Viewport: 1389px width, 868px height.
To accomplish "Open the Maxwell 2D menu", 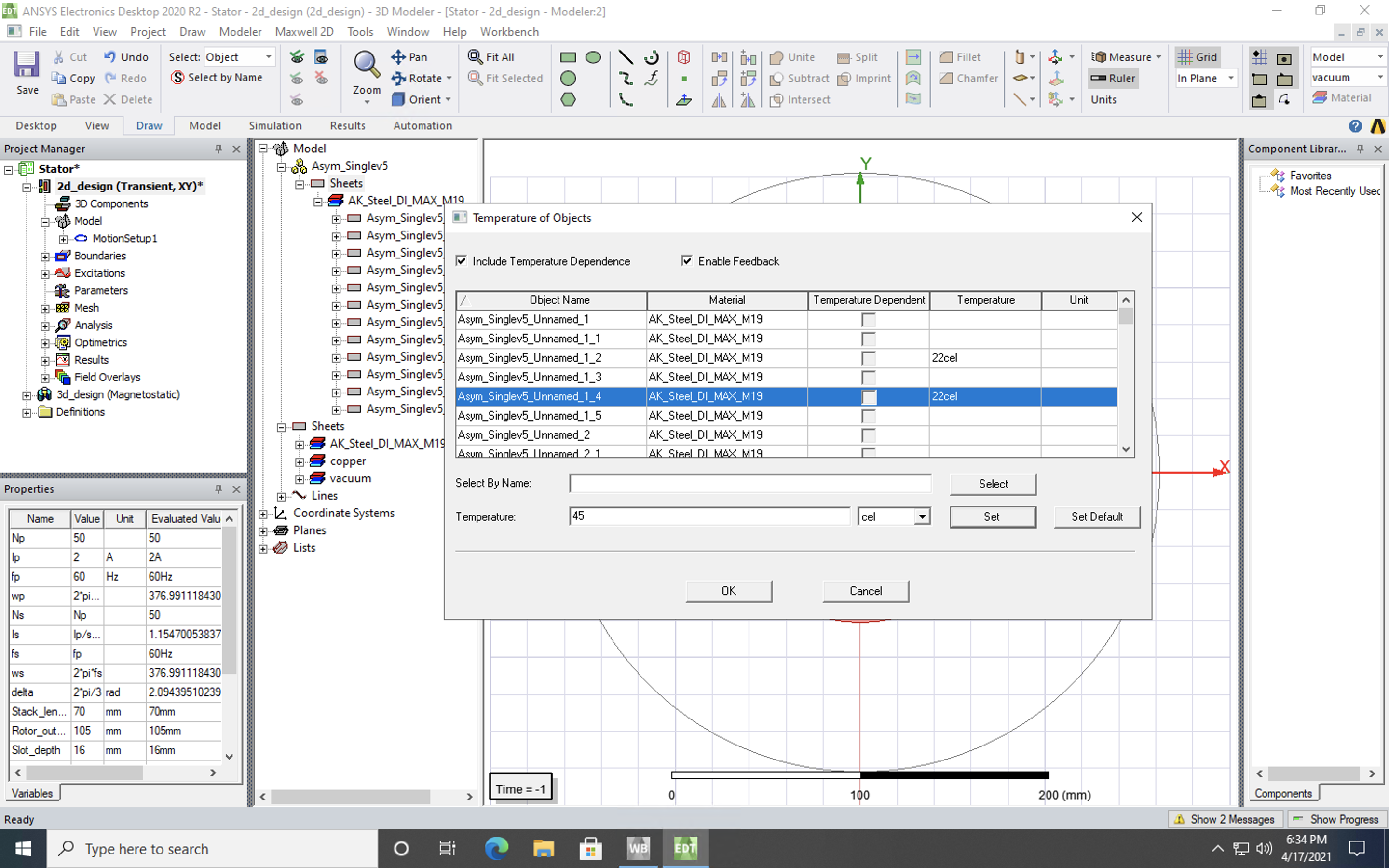I will pos(304,31).
